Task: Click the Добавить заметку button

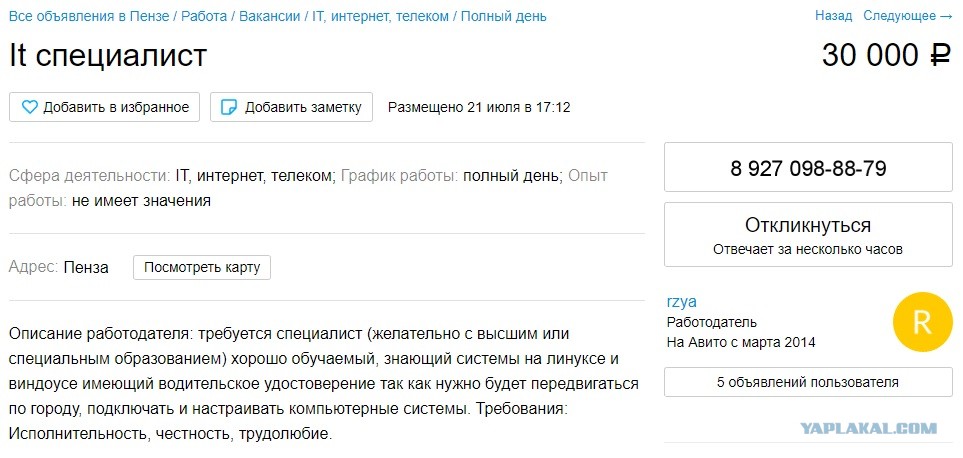Action: click(x=291, y=107)
